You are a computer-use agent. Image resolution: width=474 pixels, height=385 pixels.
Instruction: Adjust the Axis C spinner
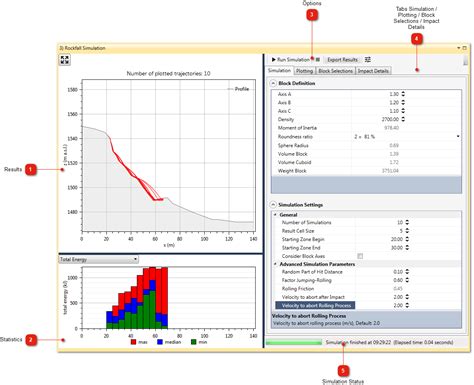coord(403,111)
